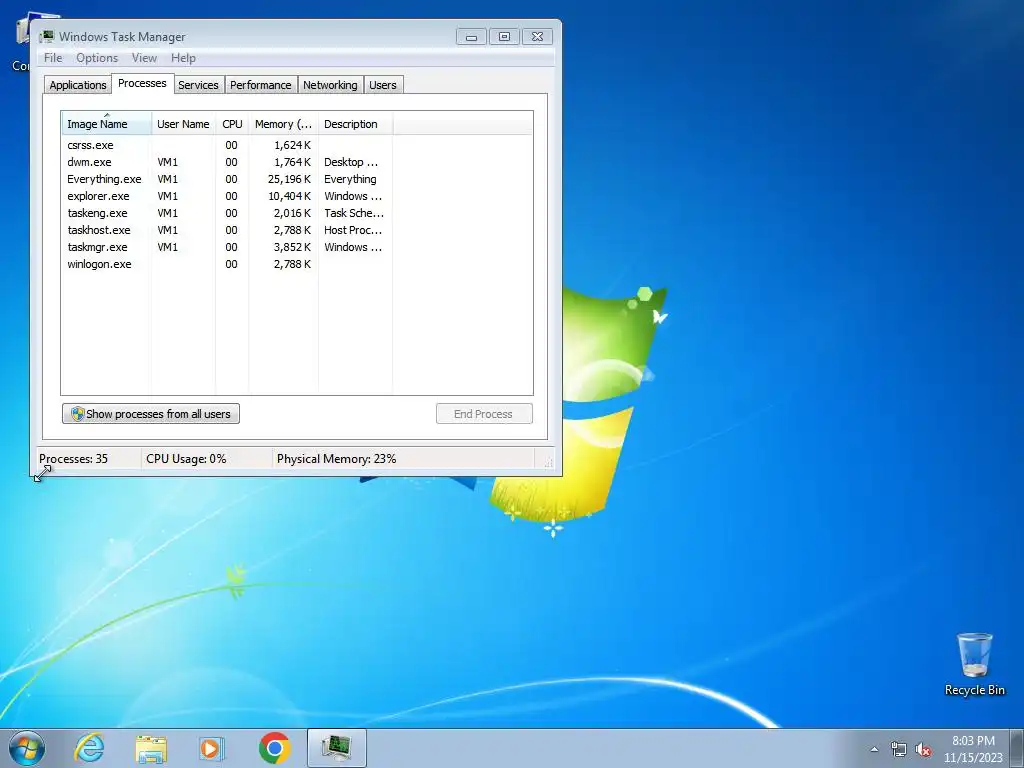Open the Windows Start button
The image size is (1024, 768).
tap(27, 748)
